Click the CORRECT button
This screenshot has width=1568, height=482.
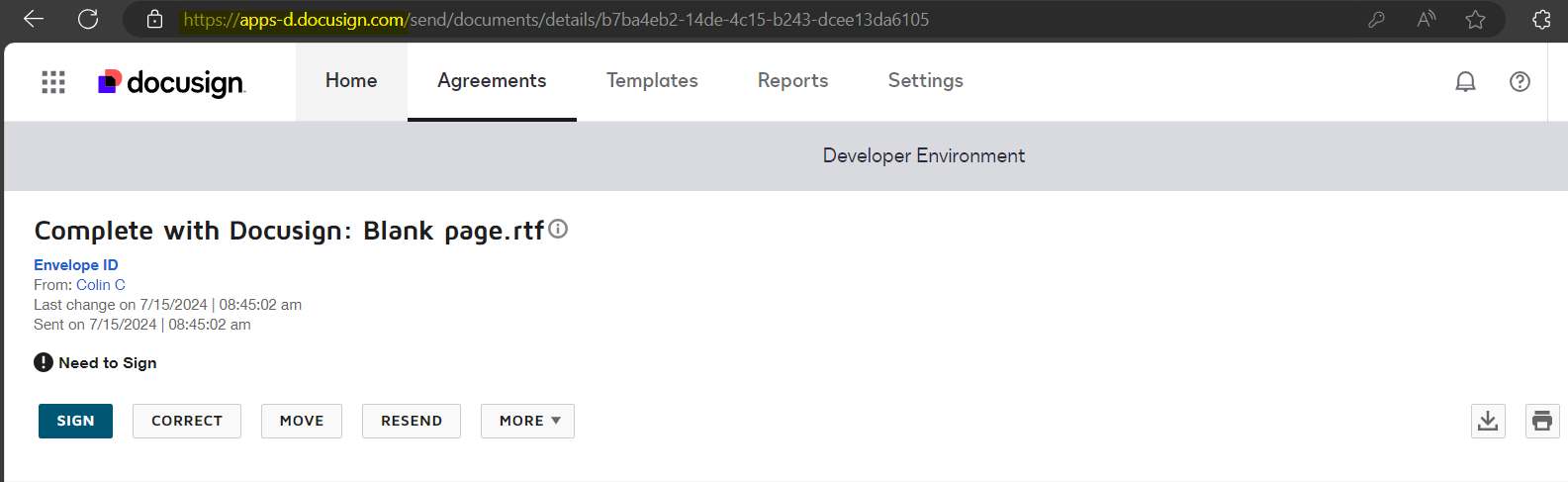[x=187, y=421]
